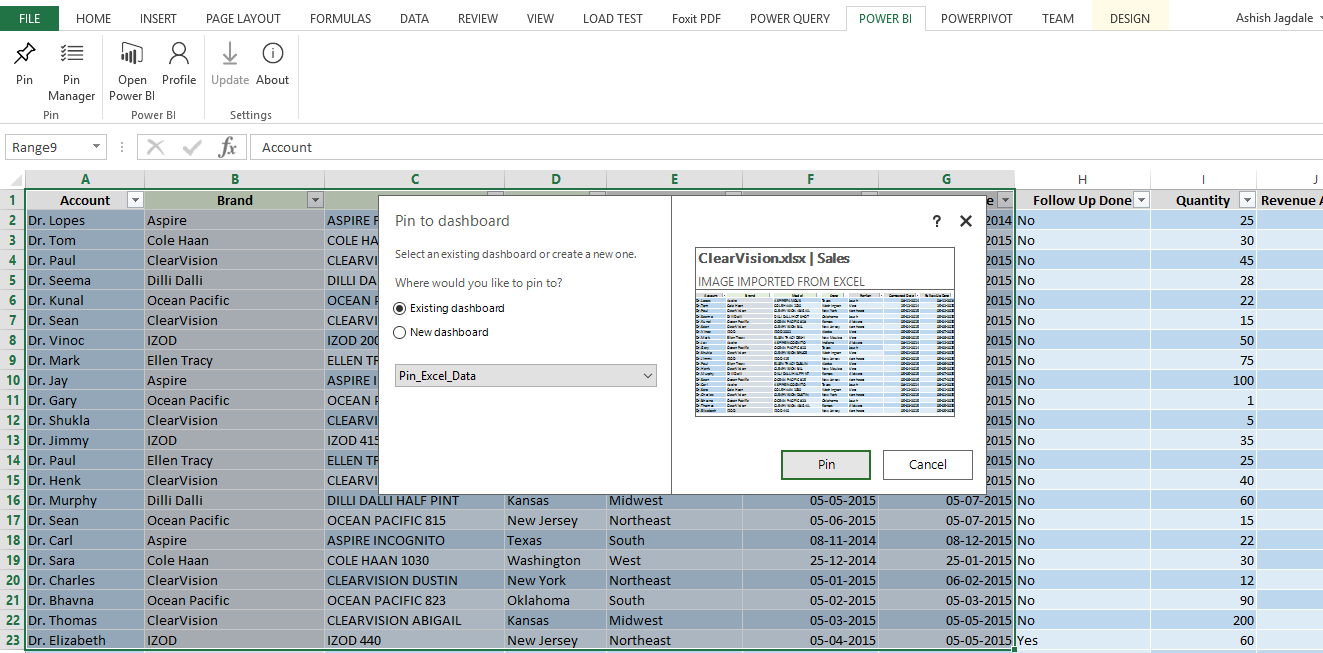The width and height of the screenshot is (1323, 653).
Task: Open the Profile icon
Action: [179, 55]
